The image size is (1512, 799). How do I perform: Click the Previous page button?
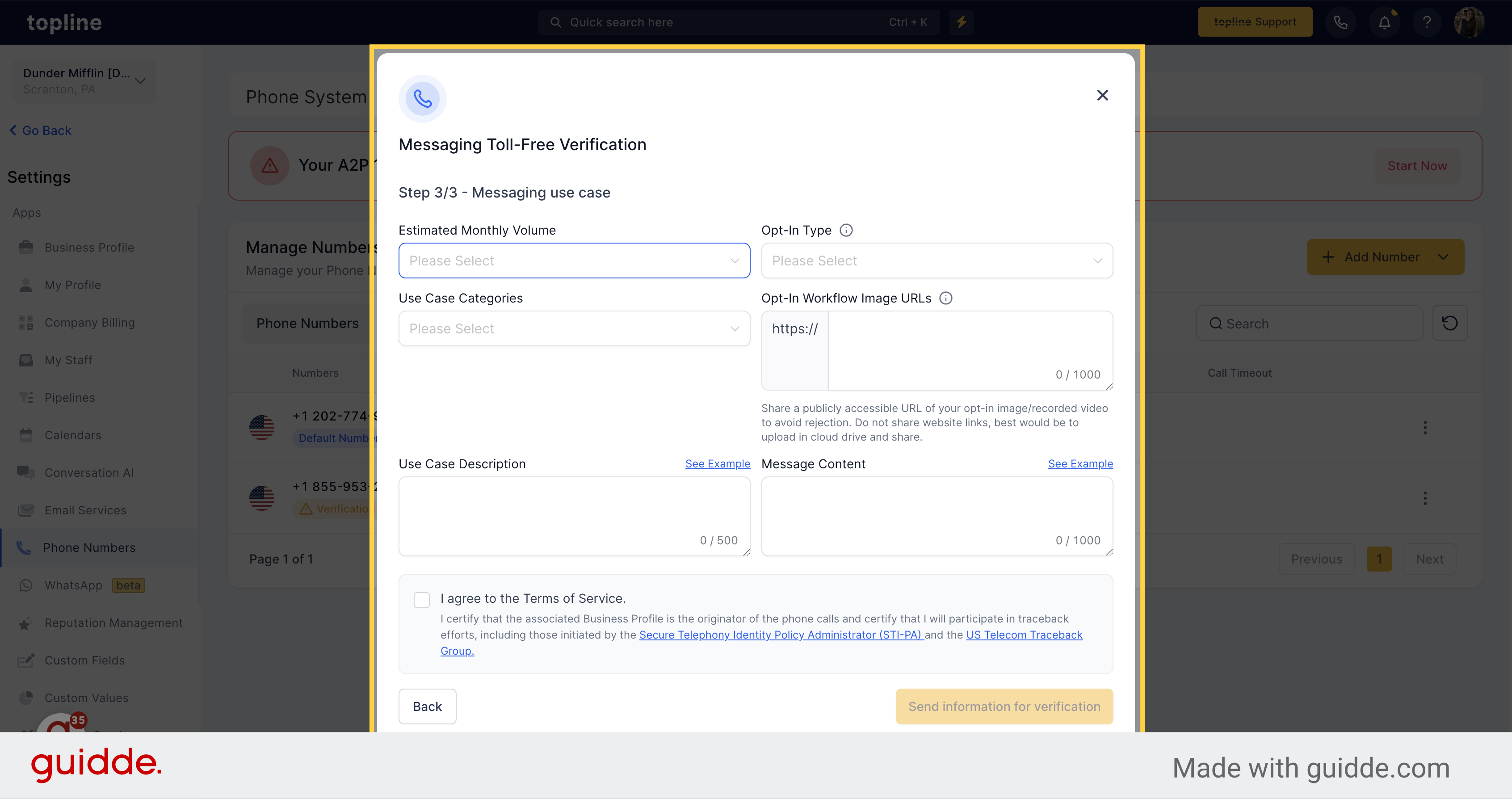[1316, 559]
